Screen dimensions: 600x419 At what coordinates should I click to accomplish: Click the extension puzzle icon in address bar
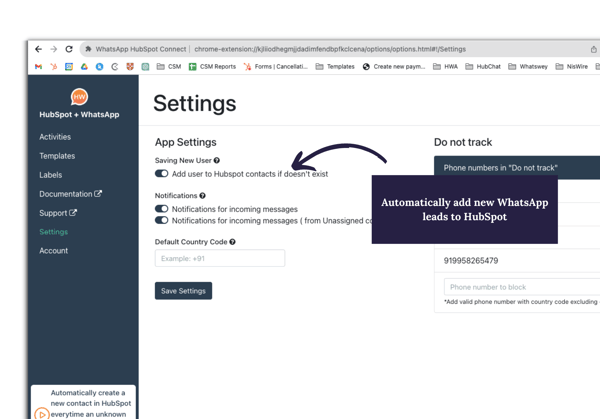click(x=88, y=49)
